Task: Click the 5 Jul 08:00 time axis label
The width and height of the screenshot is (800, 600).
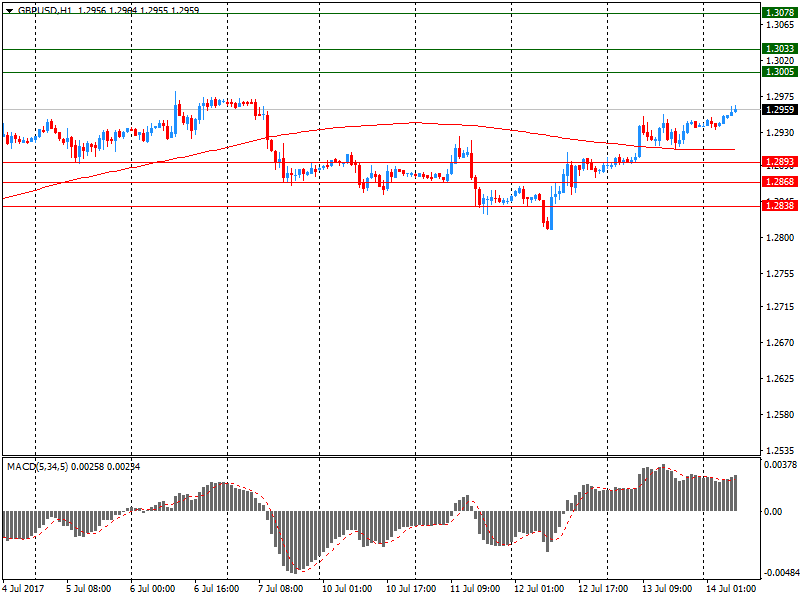Action: click(x=89, y=588)
